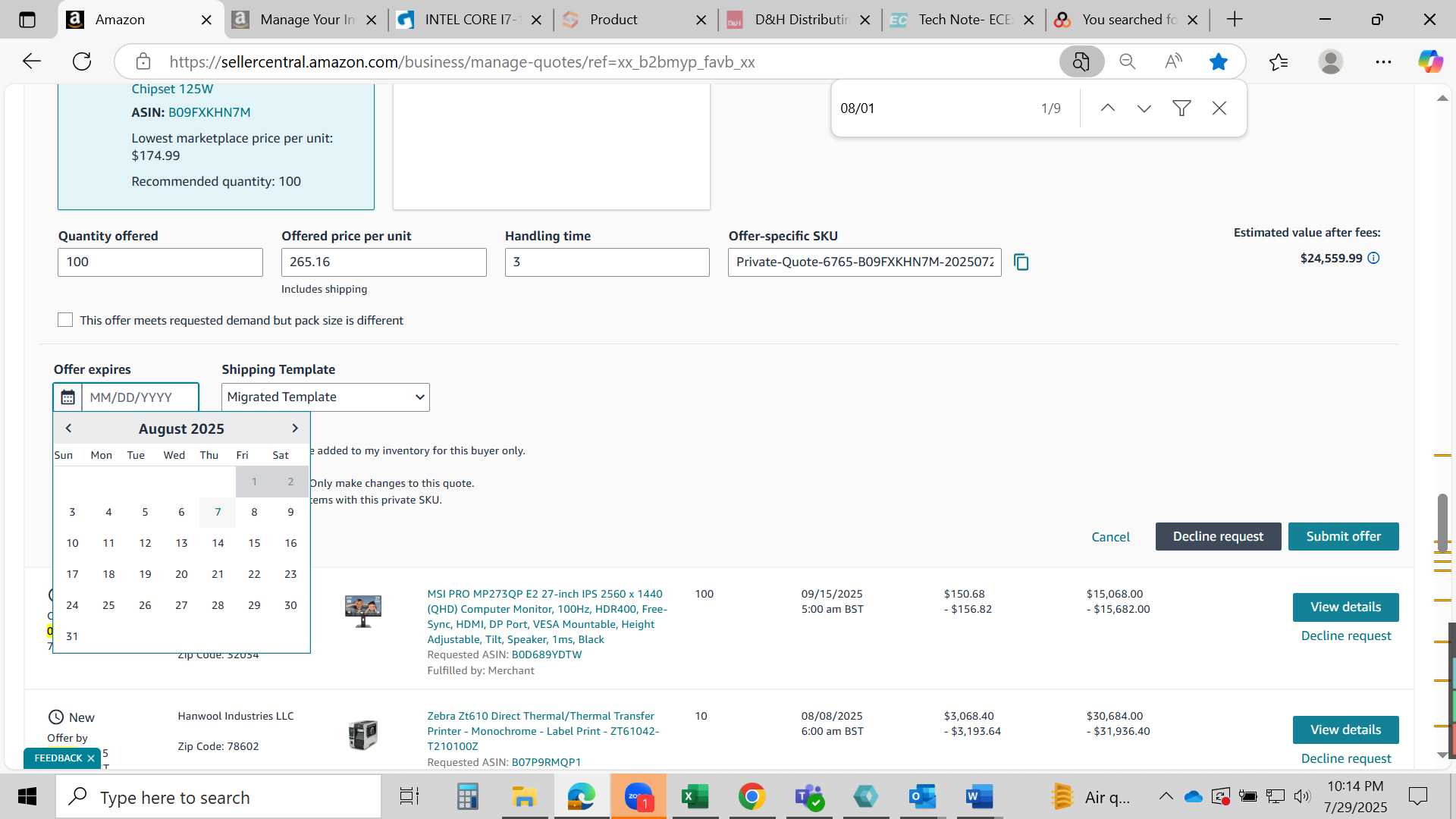Viewport: 1456px width, 819px height.
Task: Refresh the Seller Central page
Action: pyautogui.click(x=82, y=61)
